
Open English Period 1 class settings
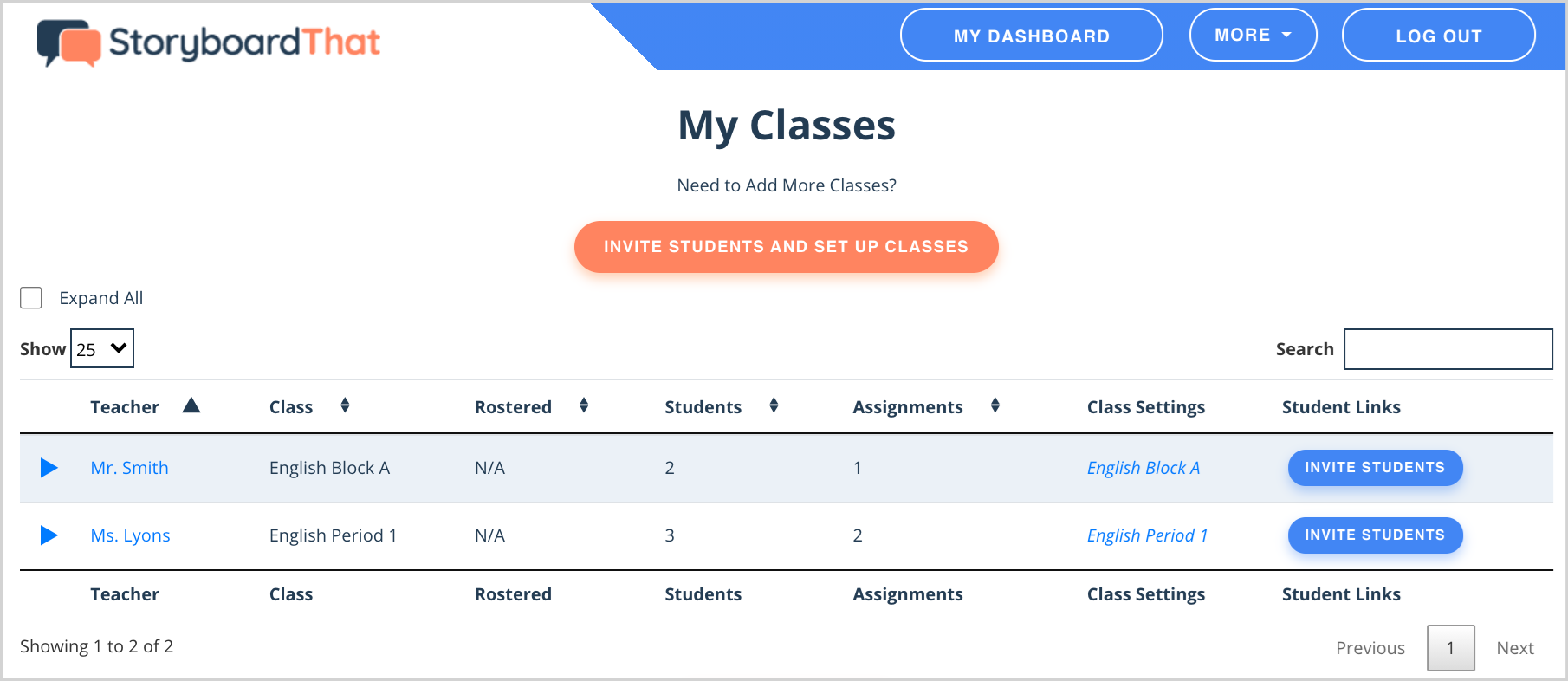(1148, 535)
